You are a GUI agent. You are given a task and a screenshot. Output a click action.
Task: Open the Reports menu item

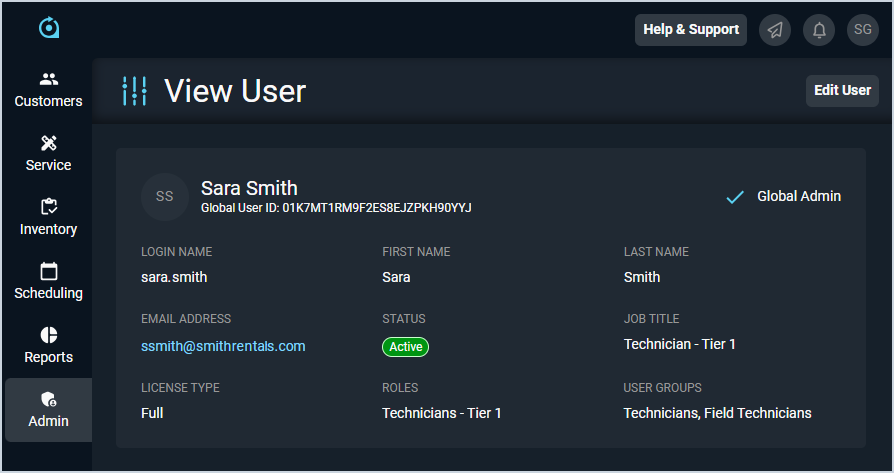pyautogui.click(x=48, y=346)
